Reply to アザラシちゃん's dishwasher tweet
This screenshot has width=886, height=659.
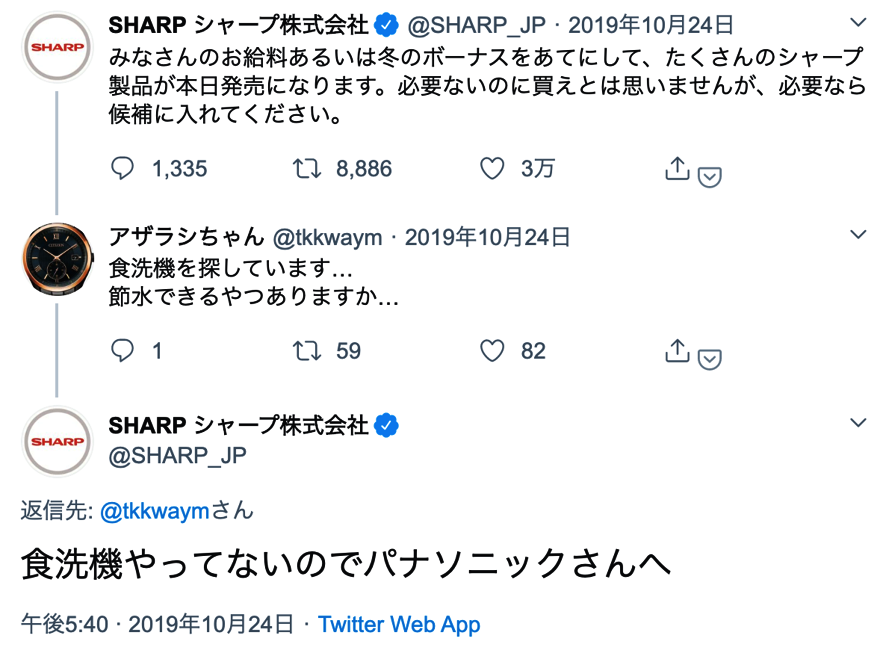point(122,351)
